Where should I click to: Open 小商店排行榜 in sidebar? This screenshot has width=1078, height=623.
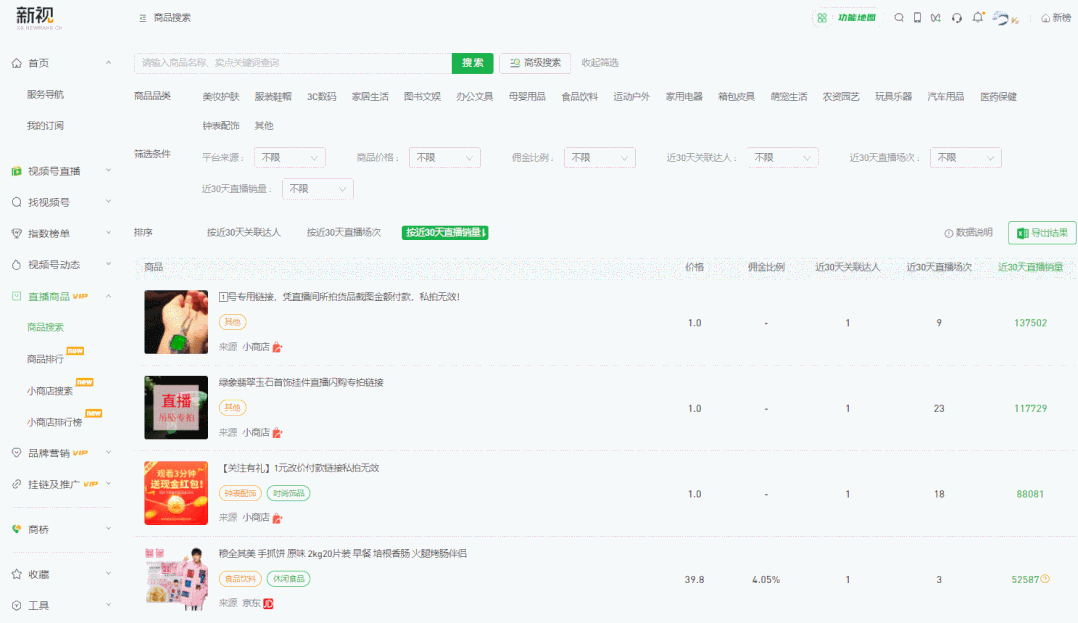coord(54,422)
